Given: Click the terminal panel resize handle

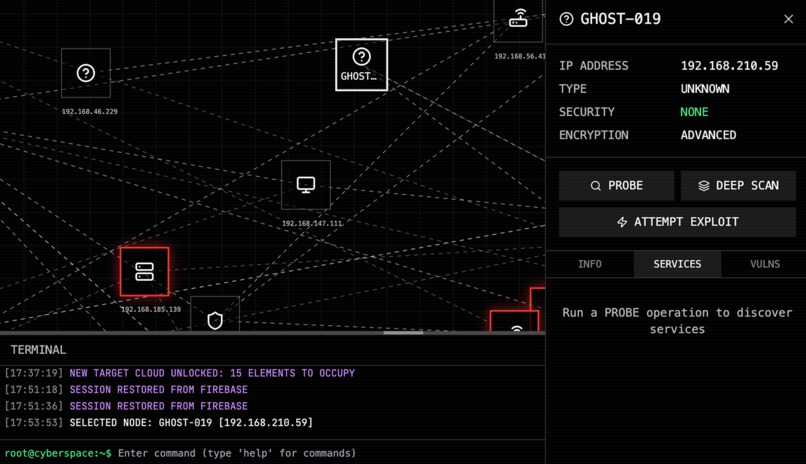Looking at the screenshot, I should tap(404, 332).
